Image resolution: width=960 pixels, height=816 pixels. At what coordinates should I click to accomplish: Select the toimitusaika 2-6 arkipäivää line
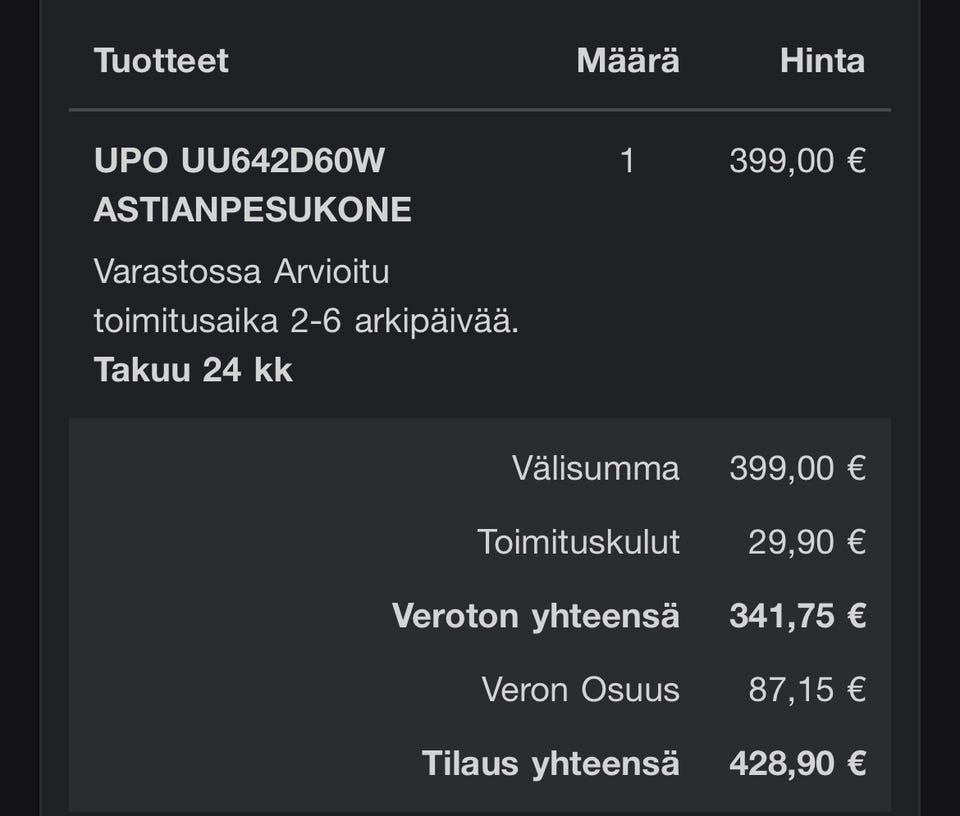[x=306, y=322]
